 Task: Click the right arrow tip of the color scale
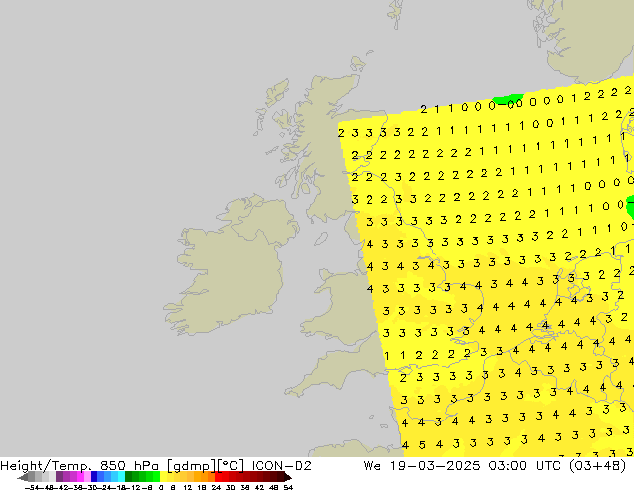pyautogui.click(x=289, y=478)
